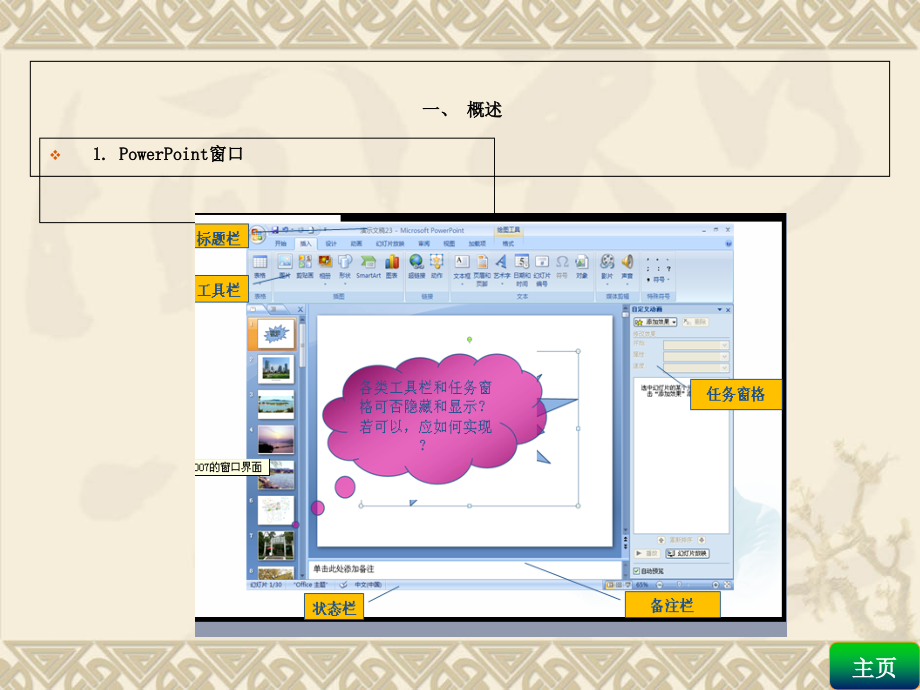Click the ribbon help icon
The width and height of the screenshot is (920, 690).
[728, 243]
